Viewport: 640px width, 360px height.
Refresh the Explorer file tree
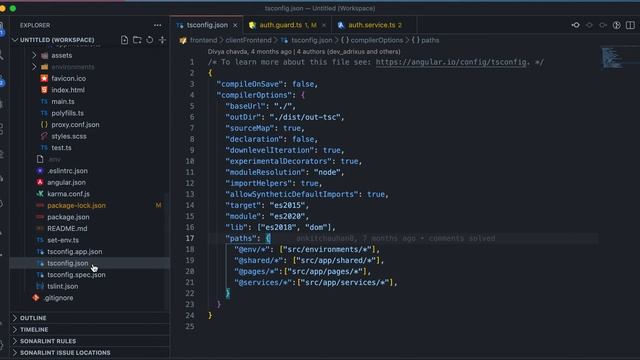coord(150,40)
